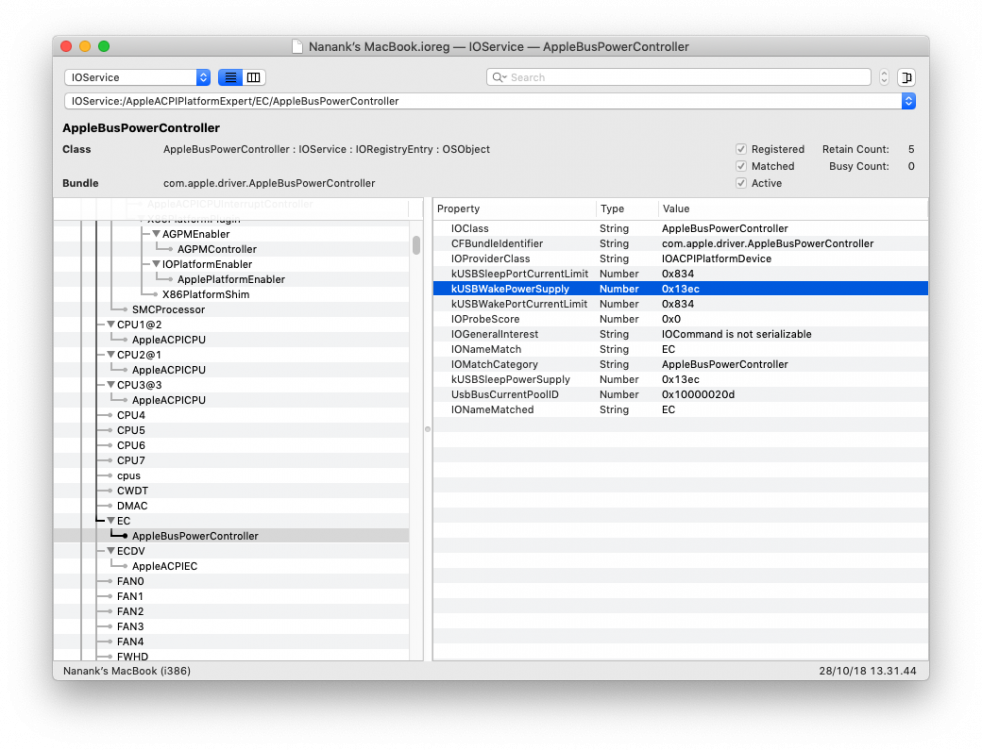Toggle the Matched checkbox

(x=741, y=166)
